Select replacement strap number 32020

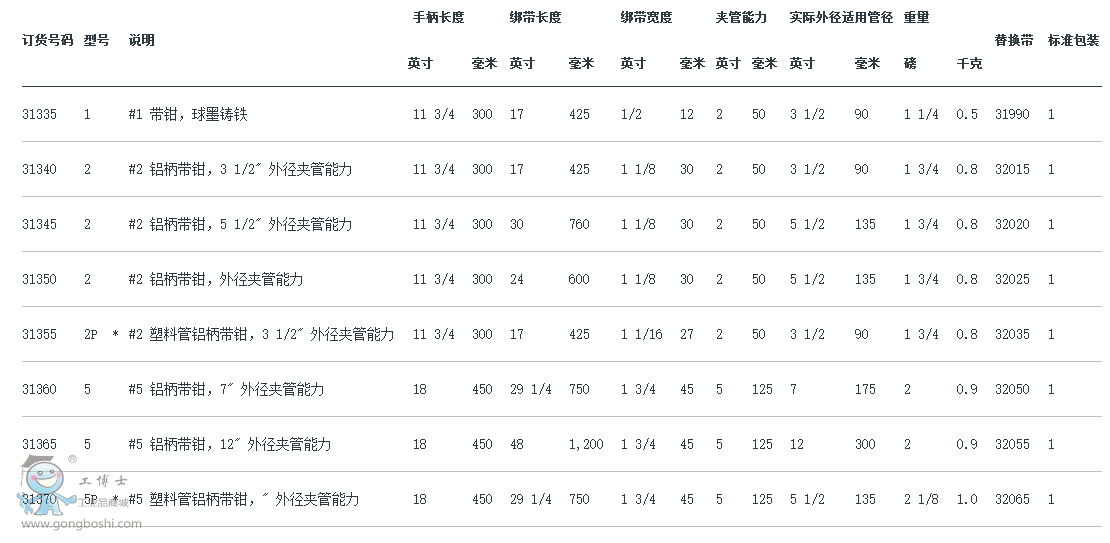[1012, 224]
